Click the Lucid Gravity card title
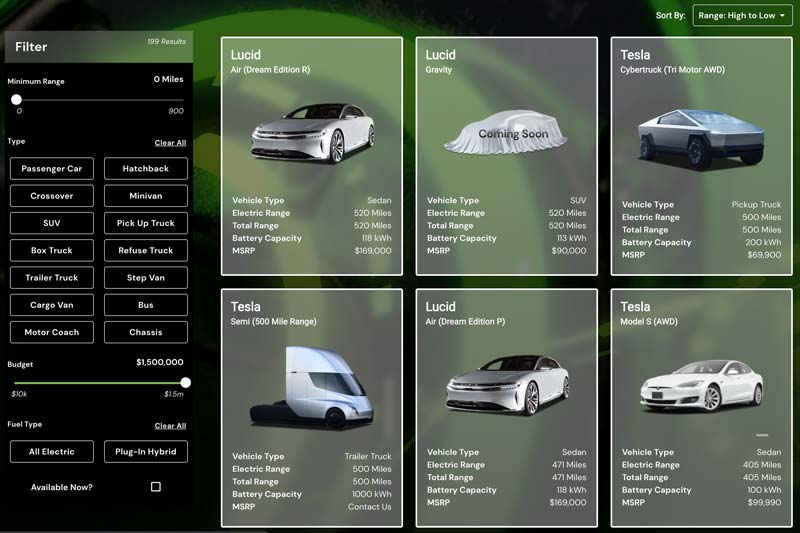 (440, 55)
